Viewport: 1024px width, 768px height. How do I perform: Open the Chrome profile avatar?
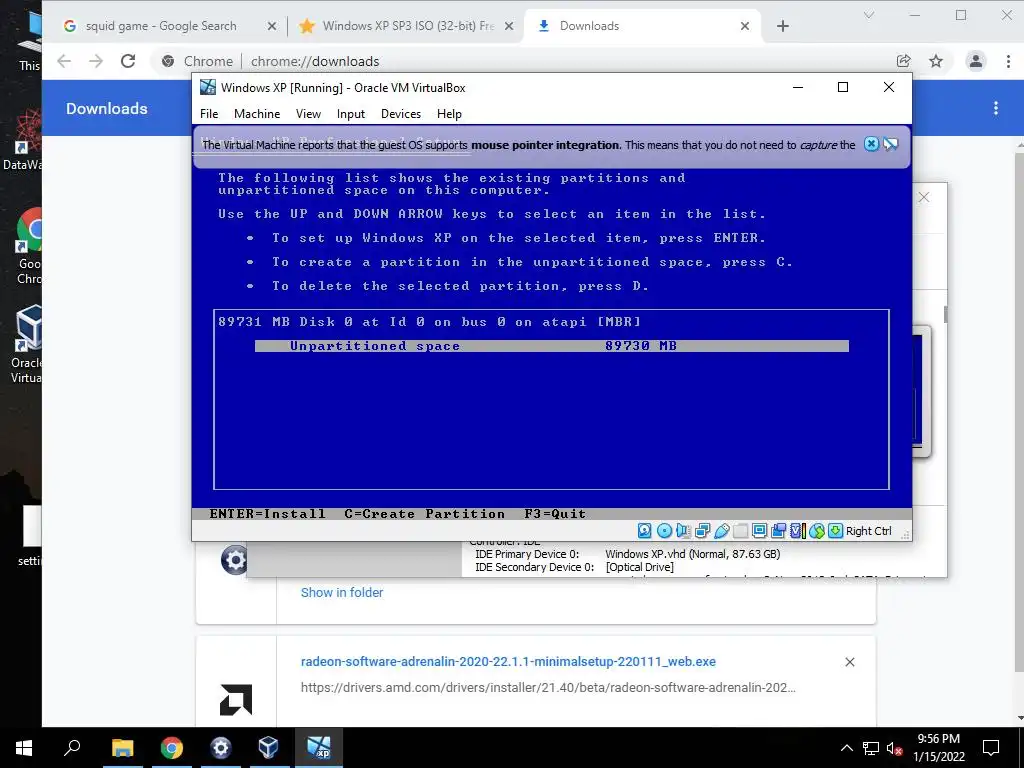(976, 61)
